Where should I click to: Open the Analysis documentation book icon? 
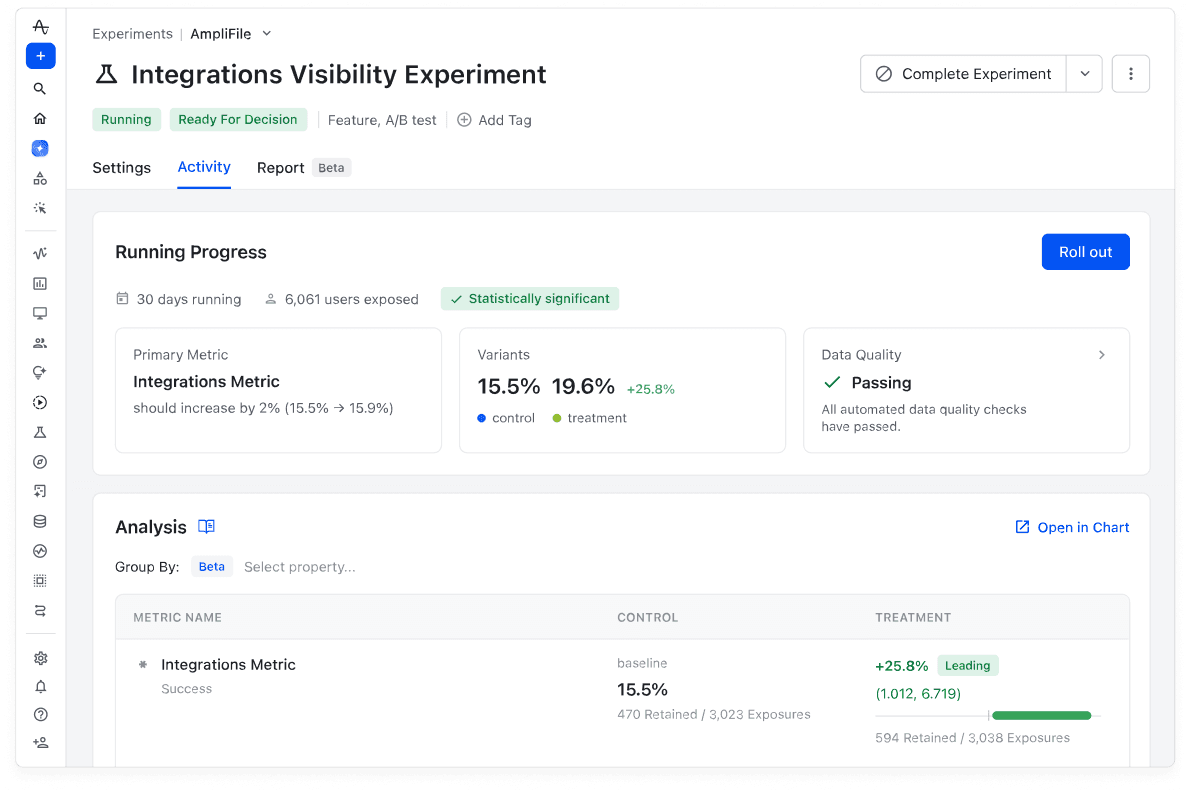pos(206,527)
